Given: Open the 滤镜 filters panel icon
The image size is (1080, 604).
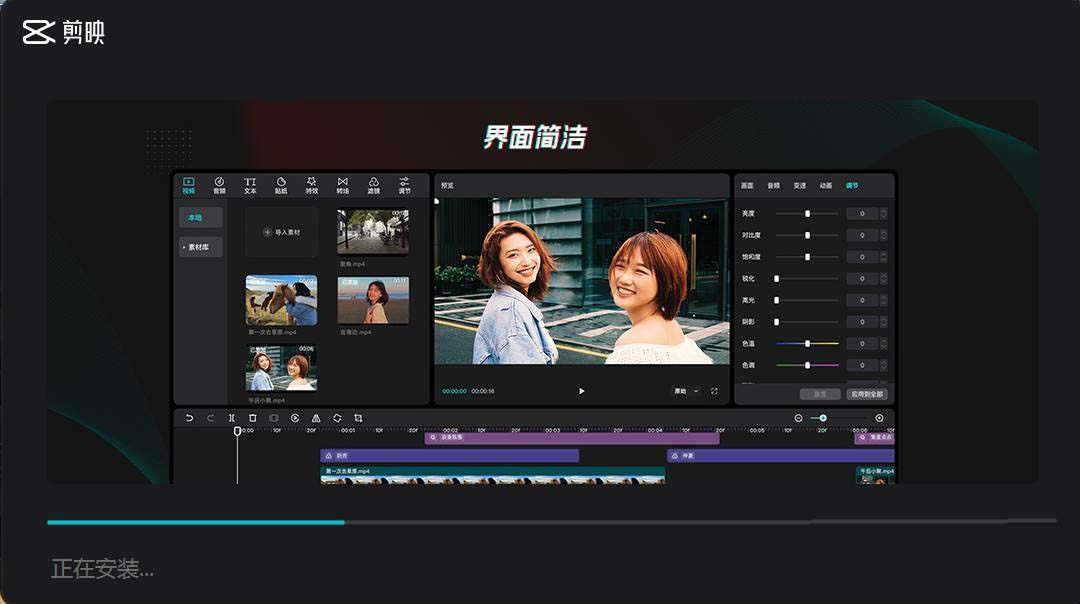Looking at the screenshot, I should [373, 183].
